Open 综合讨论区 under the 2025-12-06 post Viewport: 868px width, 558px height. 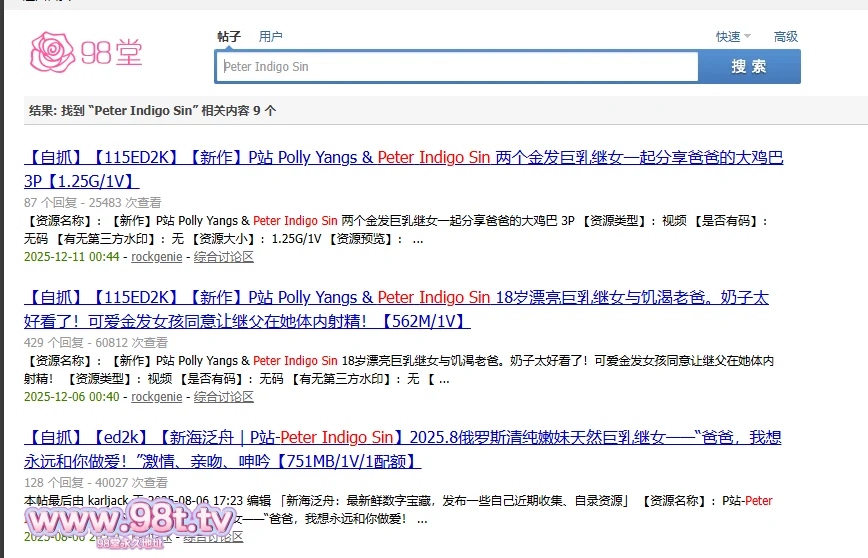(x=224, y=397)
